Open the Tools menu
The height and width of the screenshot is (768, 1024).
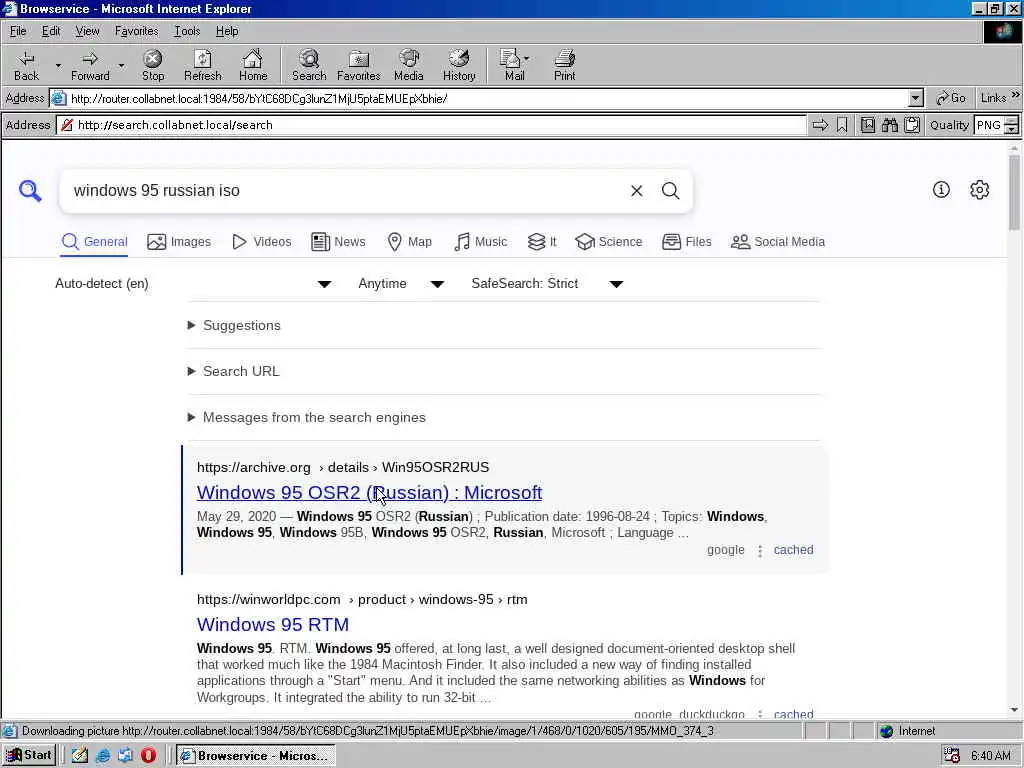pos(187,31)
